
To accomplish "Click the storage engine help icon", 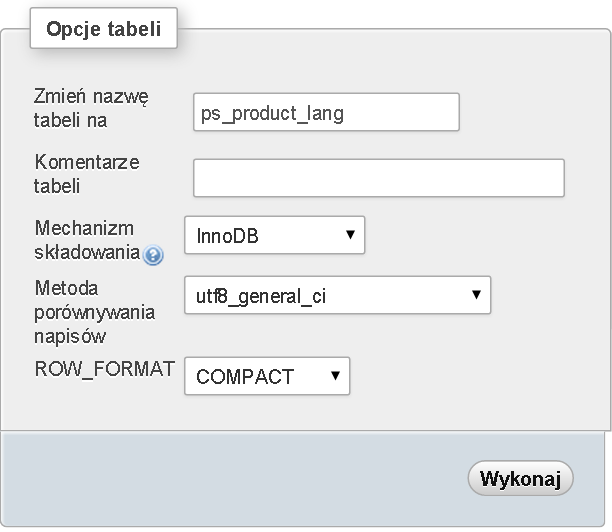I will (153, 254).
